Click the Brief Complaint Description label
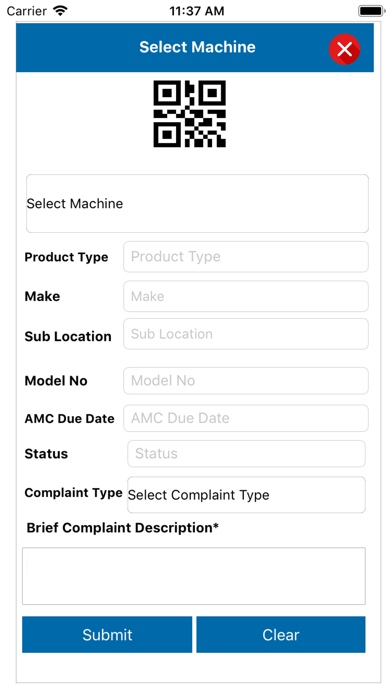392x696 pixels. pos(123,528)
